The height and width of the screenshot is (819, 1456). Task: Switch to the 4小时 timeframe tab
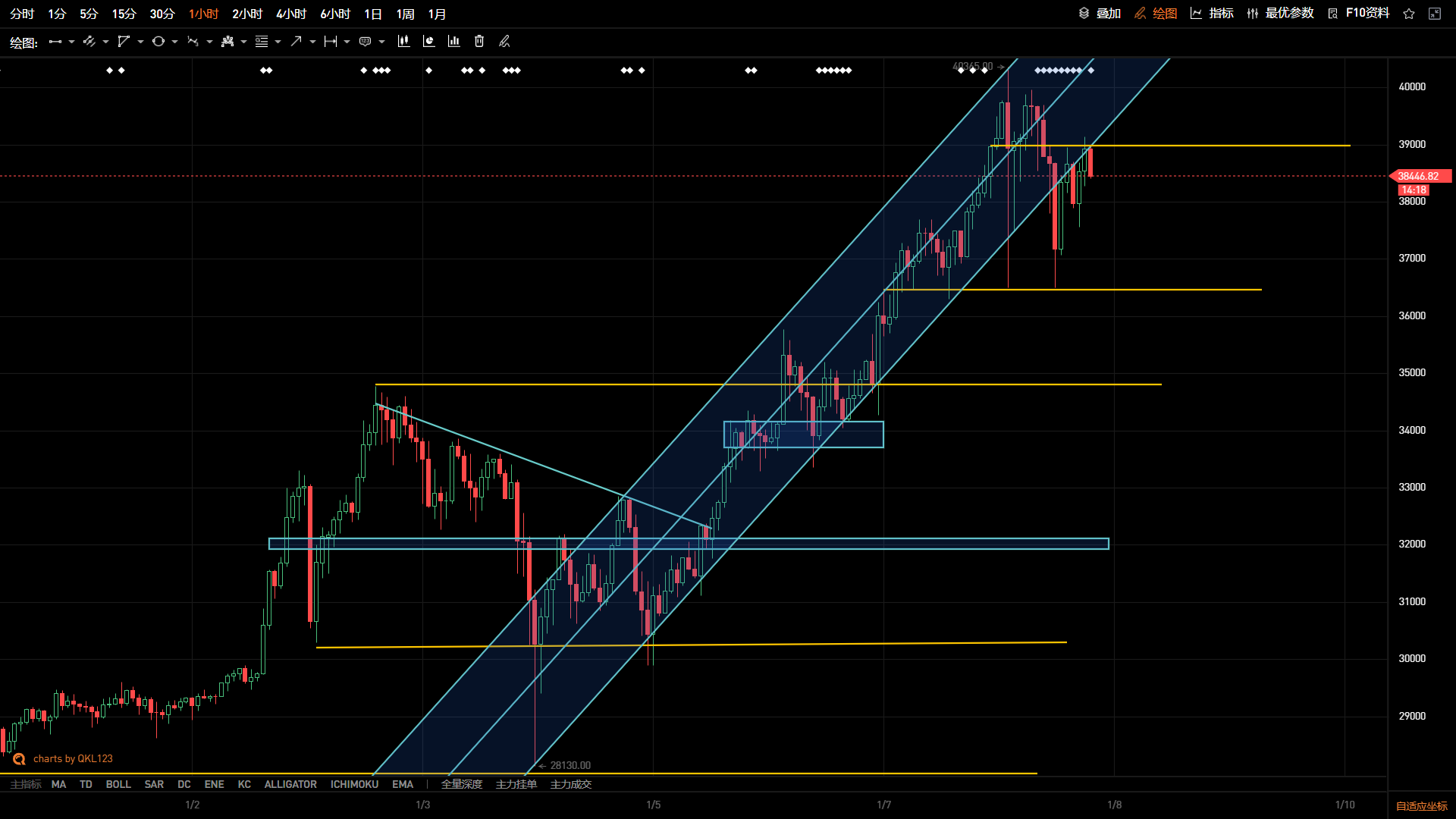(x=291, y=14)
